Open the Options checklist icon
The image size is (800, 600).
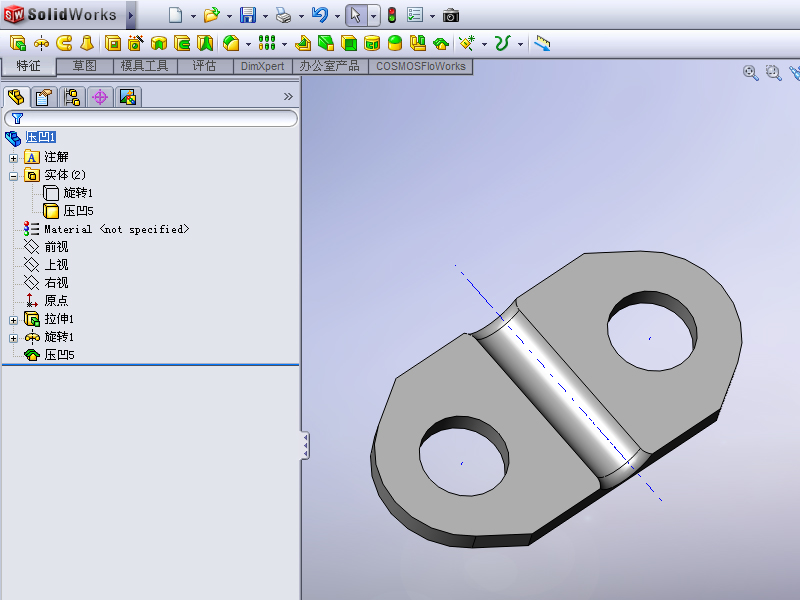(415, 15)
